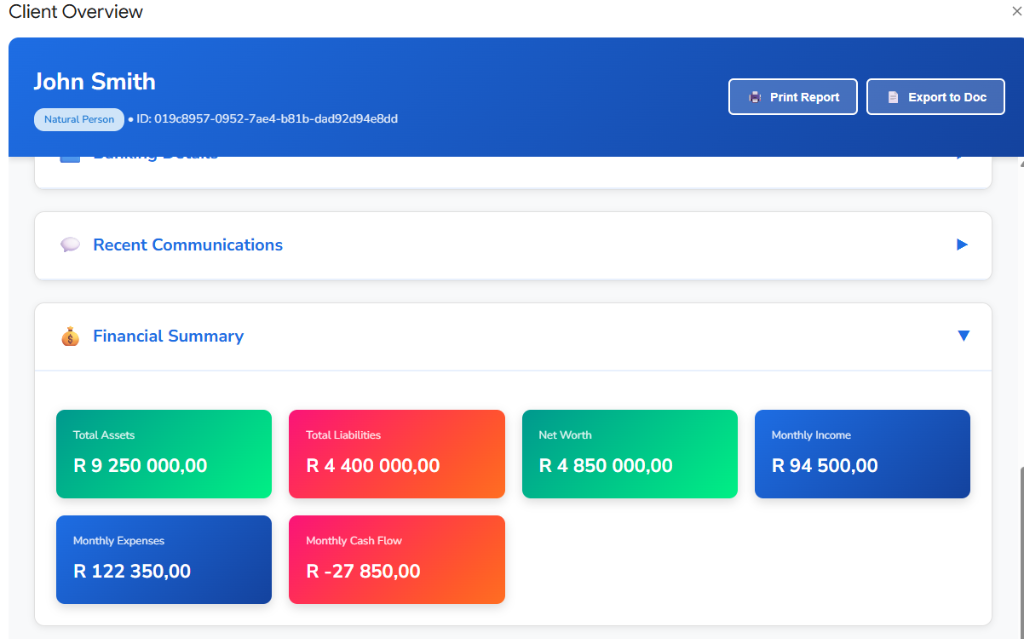Click the negative Monthly Cash Flow card
This screenshot has height=639, width=1024.
396,559
